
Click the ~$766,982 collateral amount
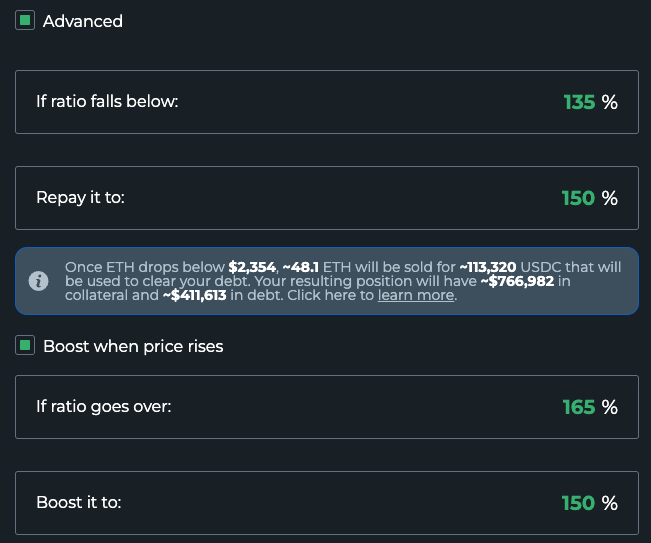517,281
